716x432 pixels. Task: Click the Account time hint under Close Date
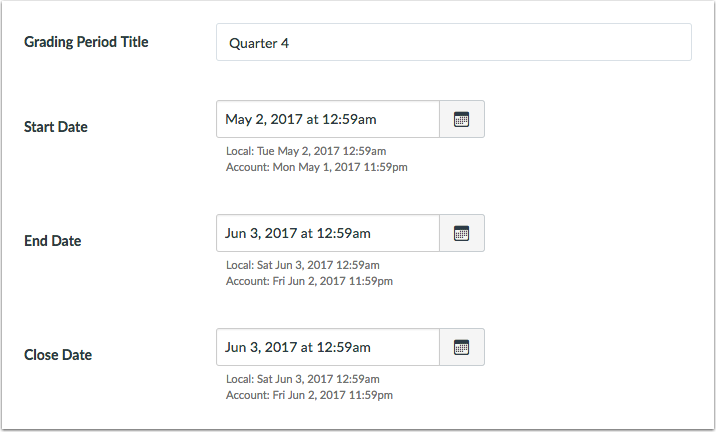point(309,395)
